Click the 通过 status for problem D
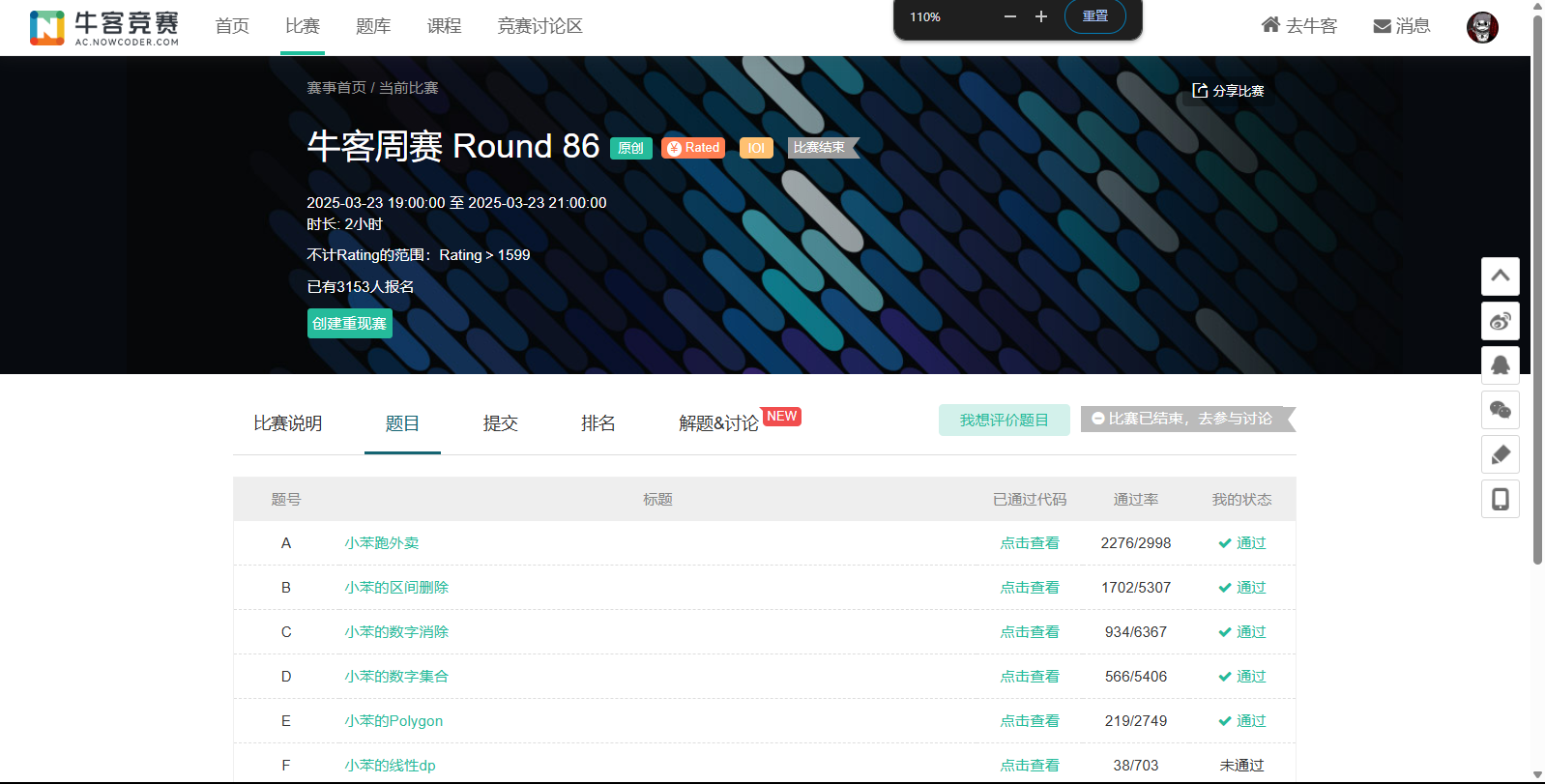 [x=1242, y=677]
